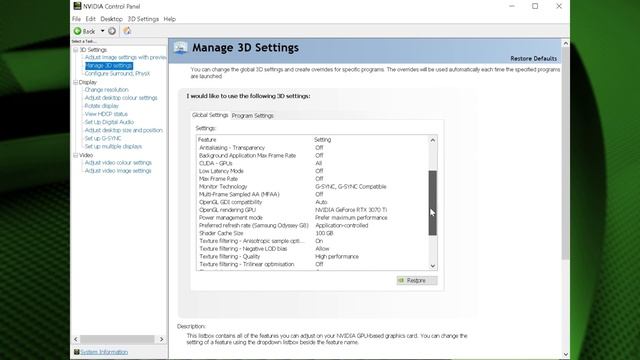Click the Home icon in toolbar
The height and width of the screenshot is (360, 640).
click(x=127, y=31)
